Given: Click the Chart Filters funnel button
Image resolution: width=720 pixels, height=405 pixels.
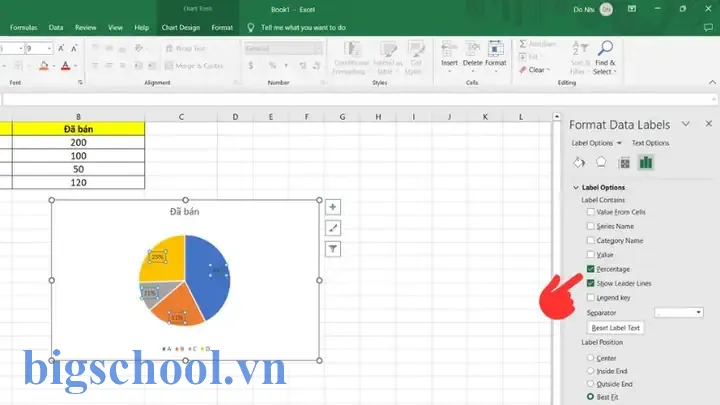Looking at the screenshot, I should (x=333, y=249).
